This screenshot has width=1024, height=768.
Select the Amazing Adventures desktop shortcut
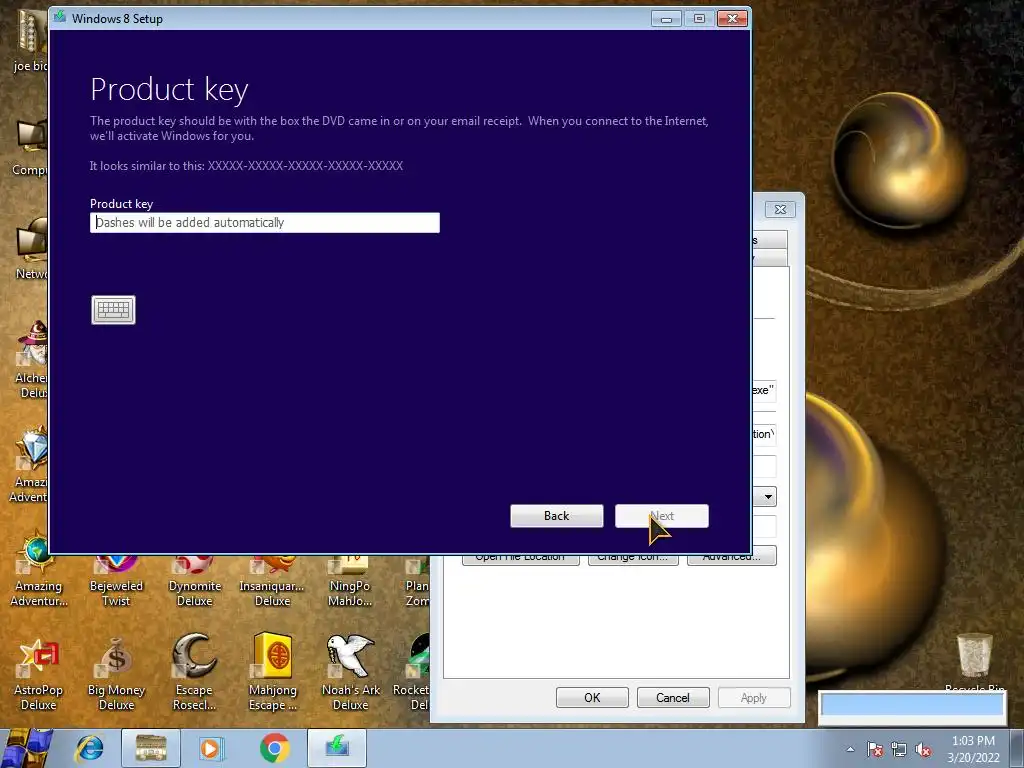(39, 571)
